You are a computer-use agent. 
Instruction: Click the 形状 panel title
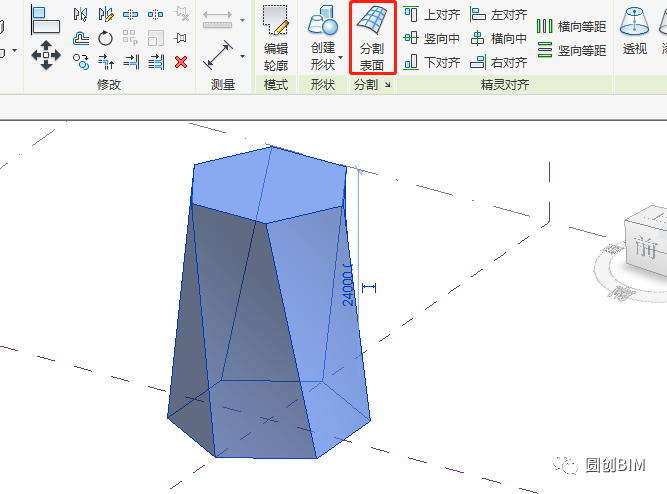[x=323, y=85]
